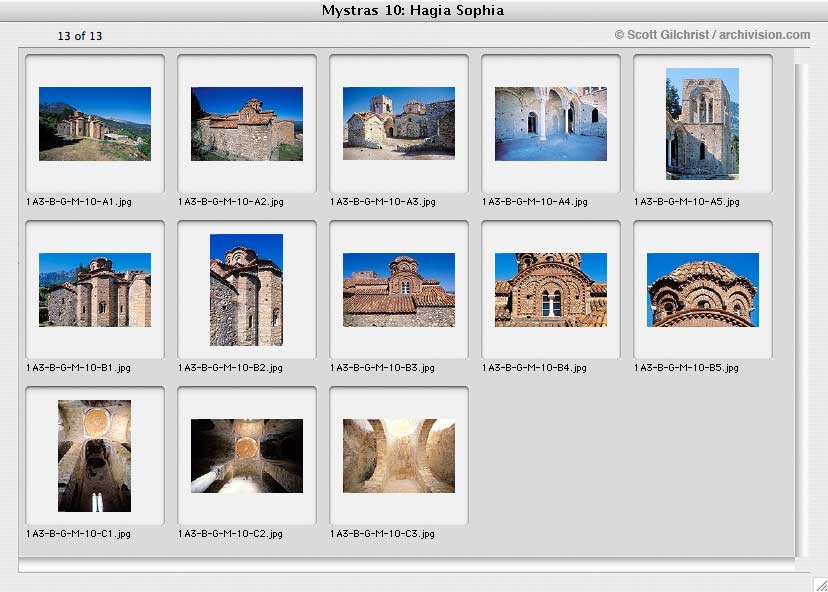This screenshot has width=828, height=592.
Task: Click filename 1A3-B-G-M-10-A3.jpg
Action: (383, 202)
